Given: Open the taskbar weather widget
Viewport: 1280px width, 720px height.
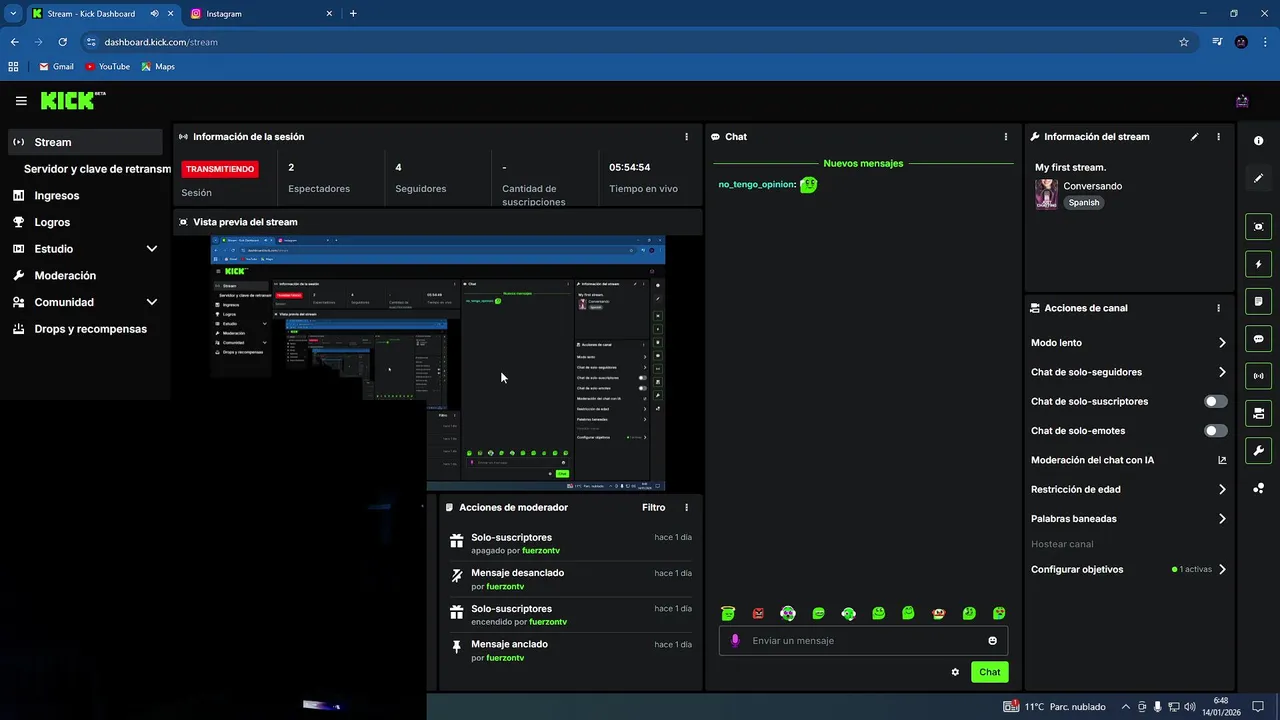Looking at the screenshot, I should click(x=1054, y=706).
